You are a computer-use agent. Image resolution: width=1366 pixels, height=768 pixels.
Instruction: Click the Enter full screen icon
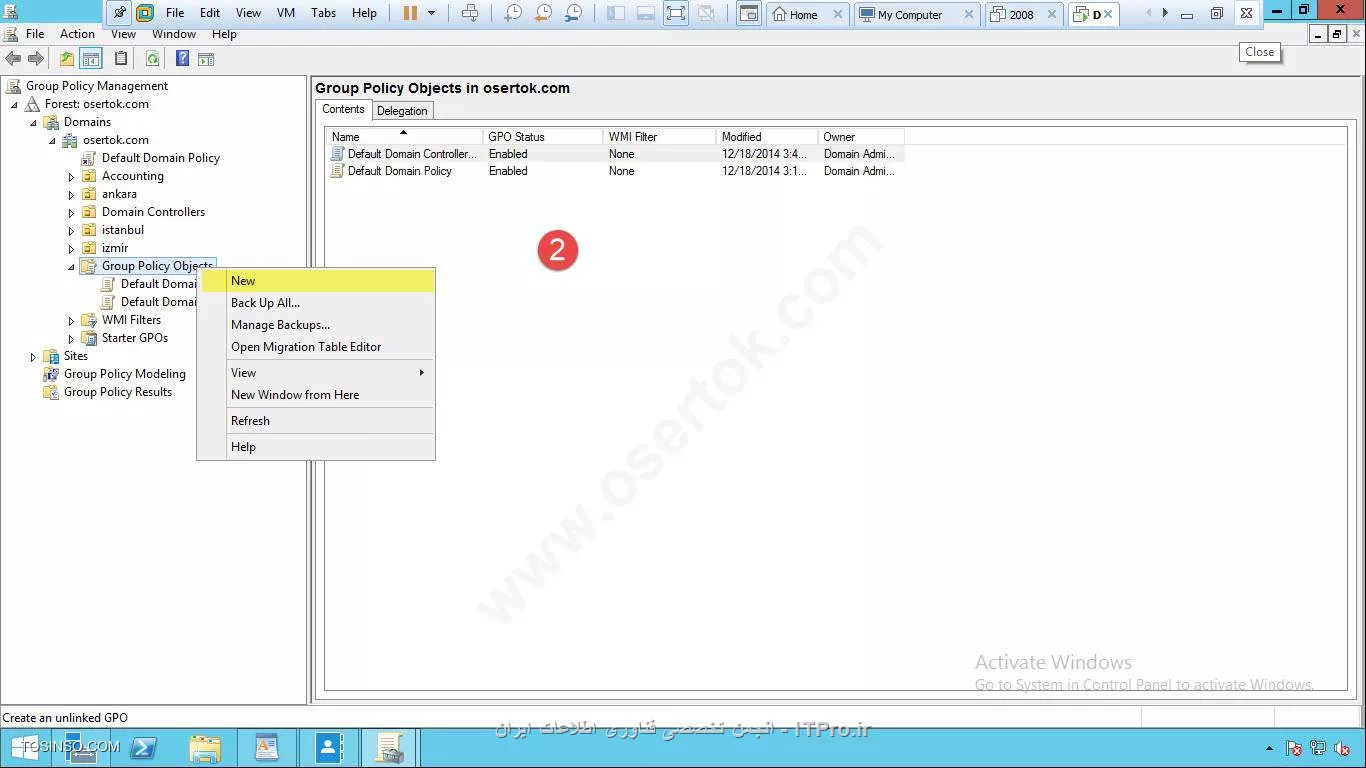[x=676, y=13]
